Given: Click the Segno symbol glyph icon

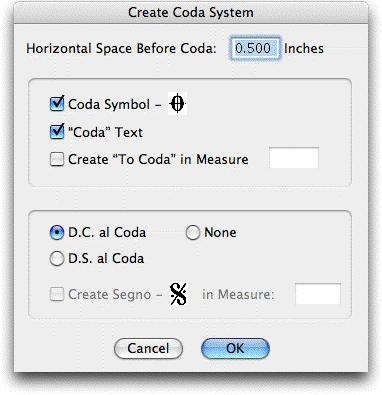Looking at the screenshot, I should point(179,294).
